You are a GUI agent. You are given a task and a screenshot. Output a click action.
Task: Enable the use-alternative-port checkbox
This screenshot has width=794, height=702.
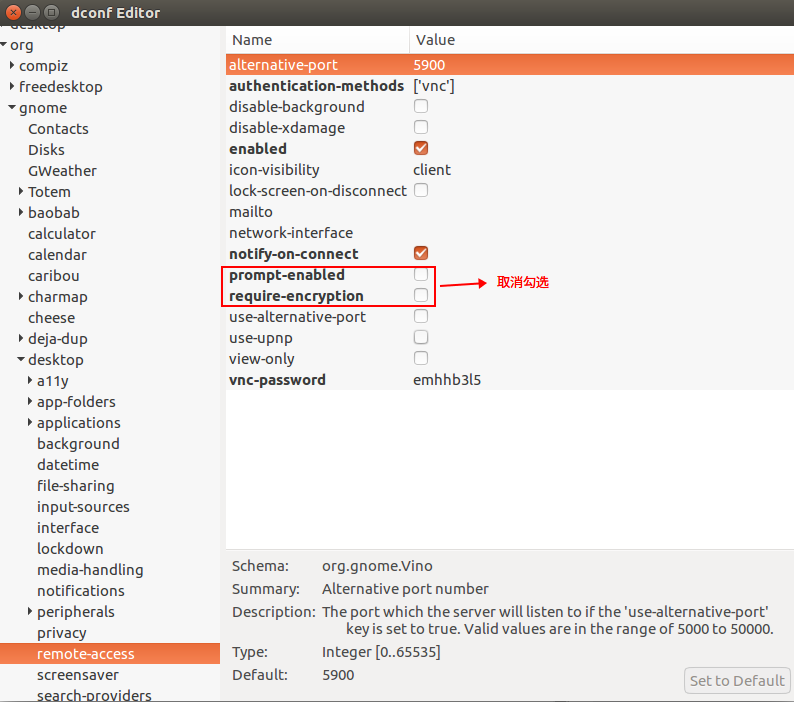421,317
